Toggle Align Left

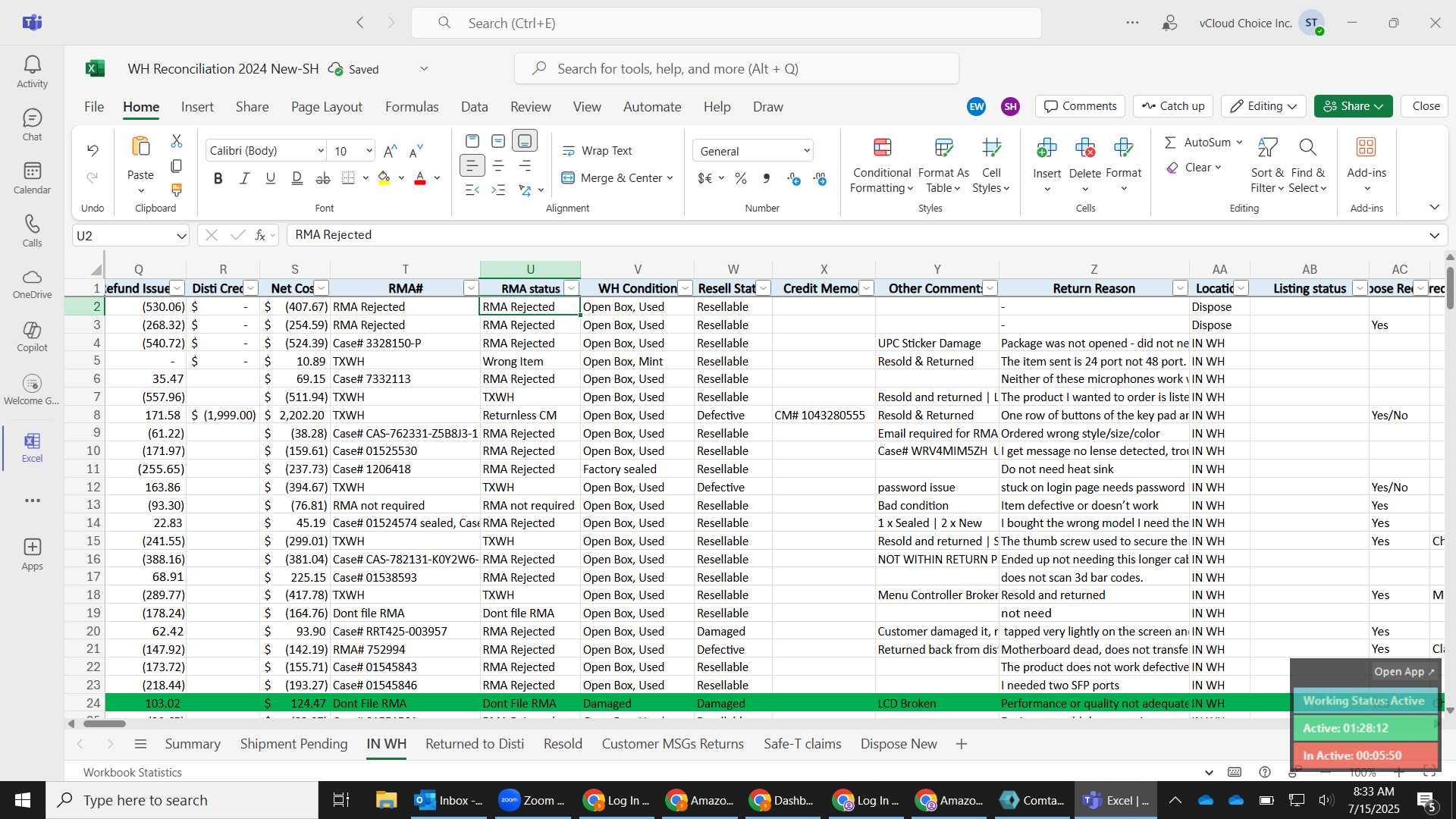coord(472,165)
